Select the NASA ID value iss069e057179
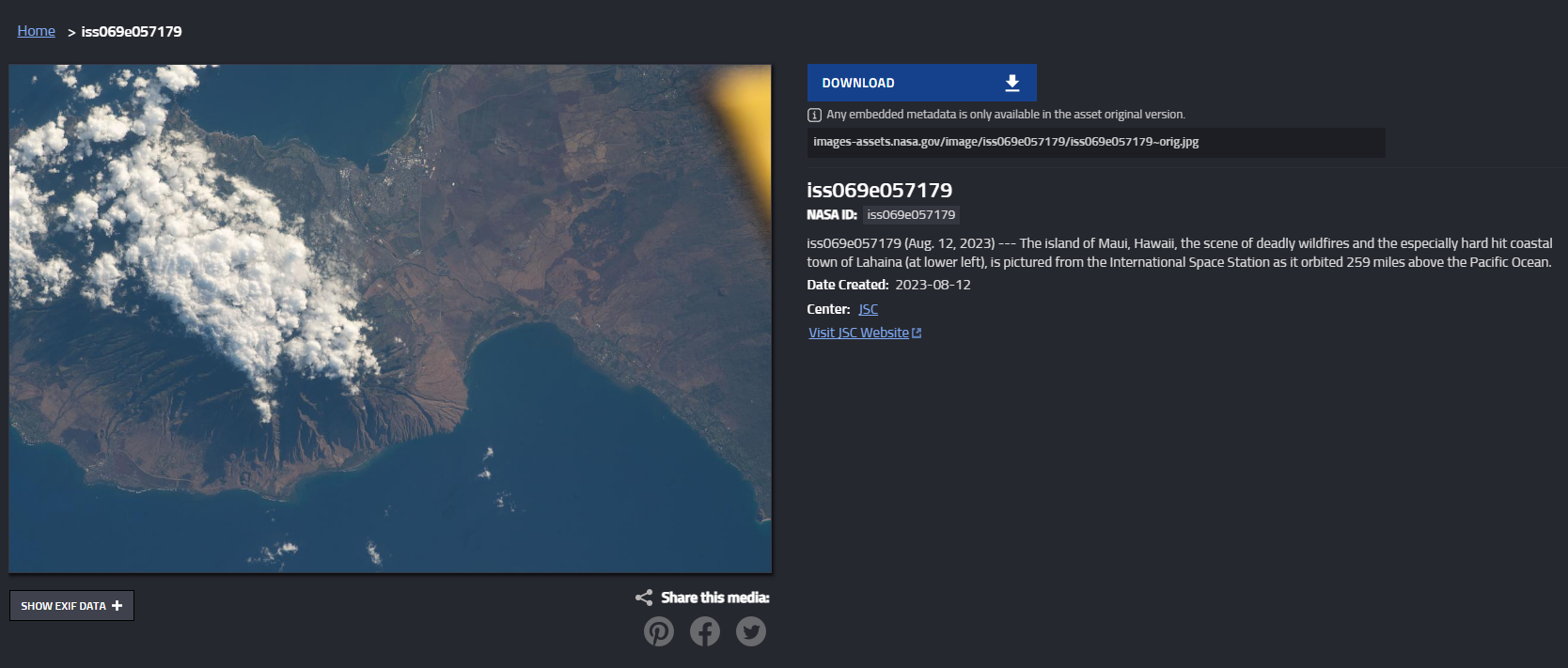The height and width of the screenshot is (668, 1568). coord(911,215)
